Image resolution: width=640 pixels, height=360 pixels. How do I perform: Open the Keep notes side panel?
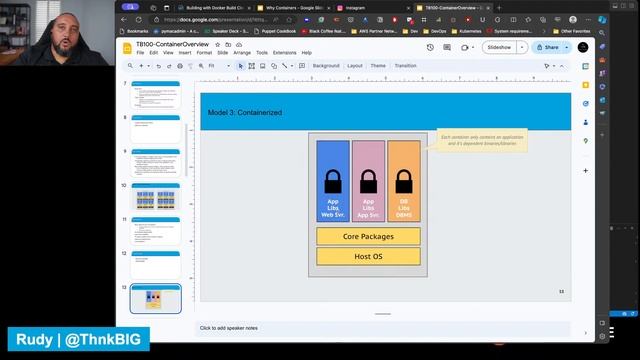[x=585, y=85]
